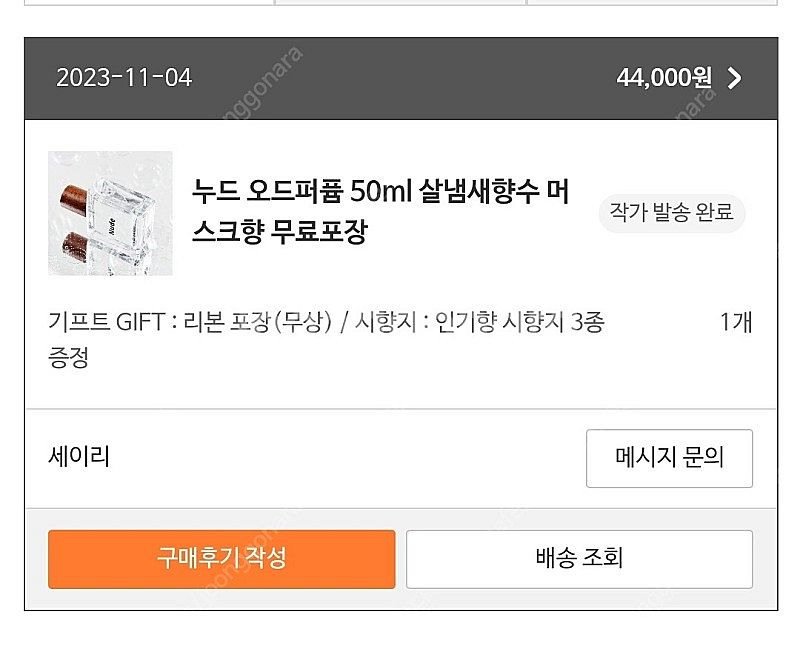The width and height of the screenshot is (800, 652).
Task: Click the 증정 text under the gift option
Action: (68, 357)
